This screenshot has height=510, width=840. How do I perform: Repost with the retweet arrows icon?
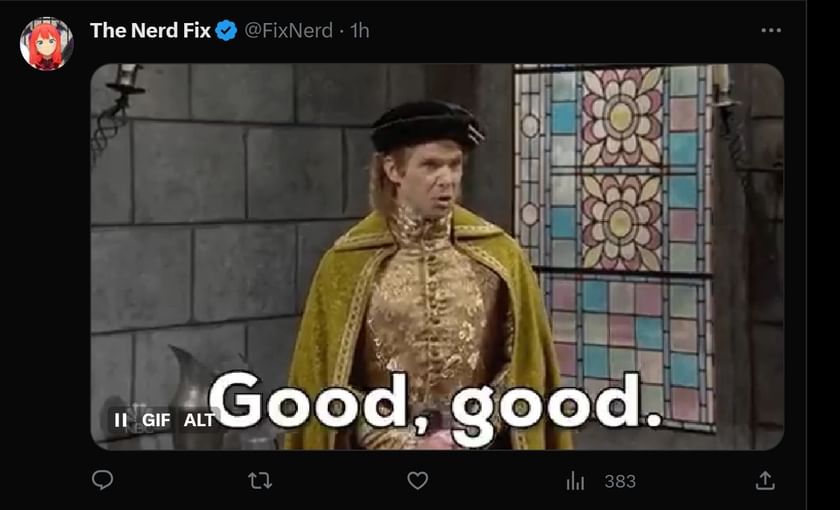pos(260,481)
